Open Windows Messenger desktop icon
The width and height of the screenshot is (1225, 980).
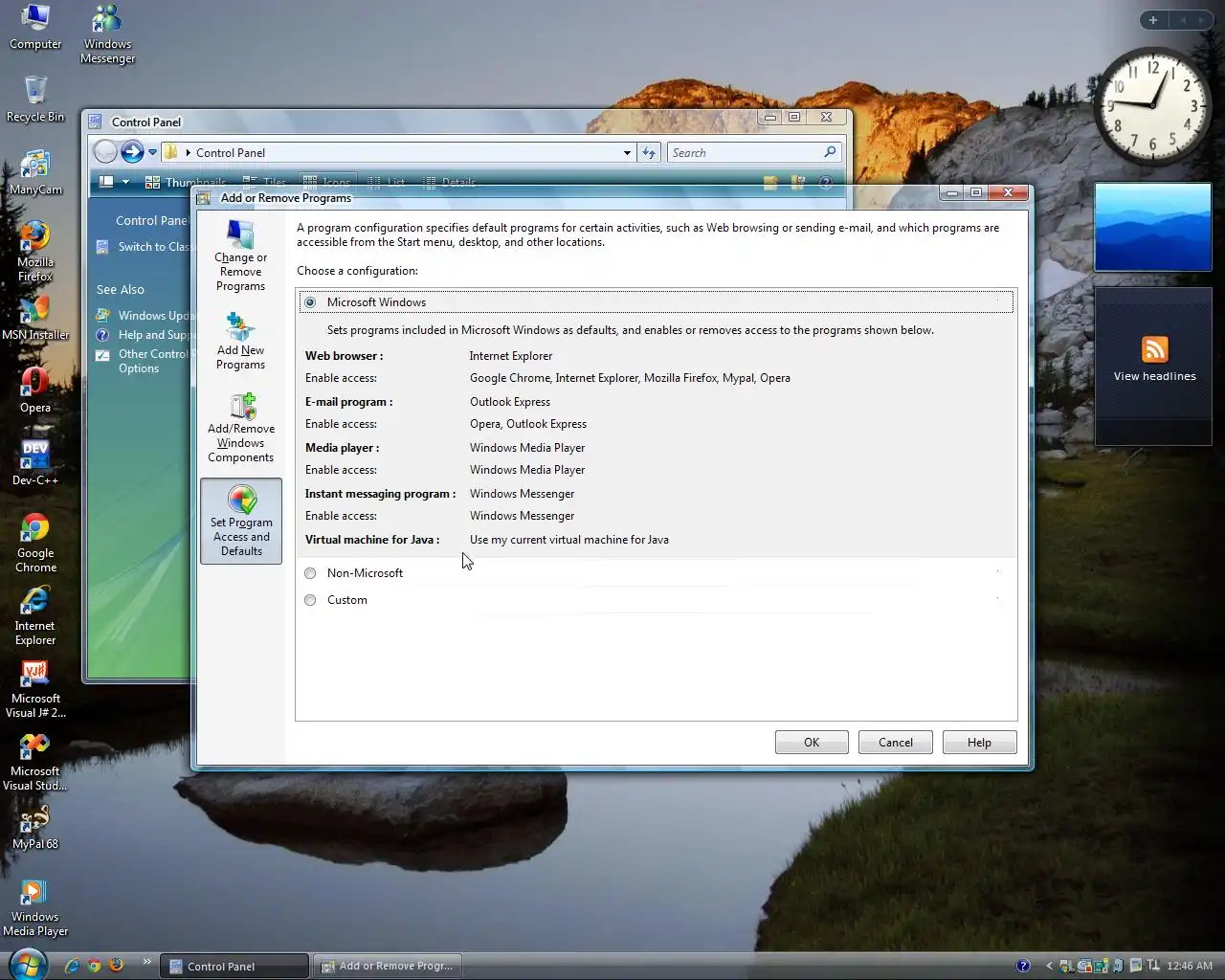click(x=107, y=33)
